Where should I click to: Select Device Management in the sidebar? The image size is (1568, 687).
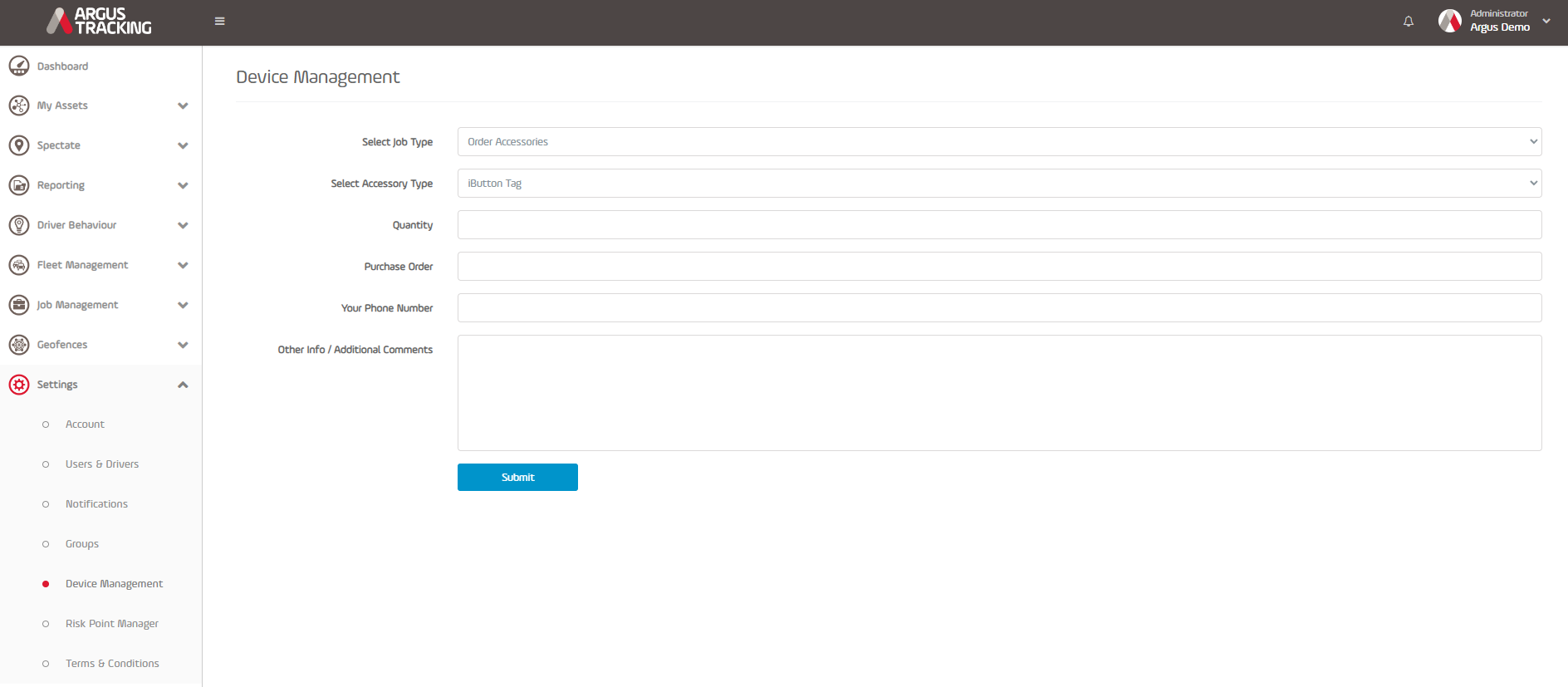click(x=114, y=584)
